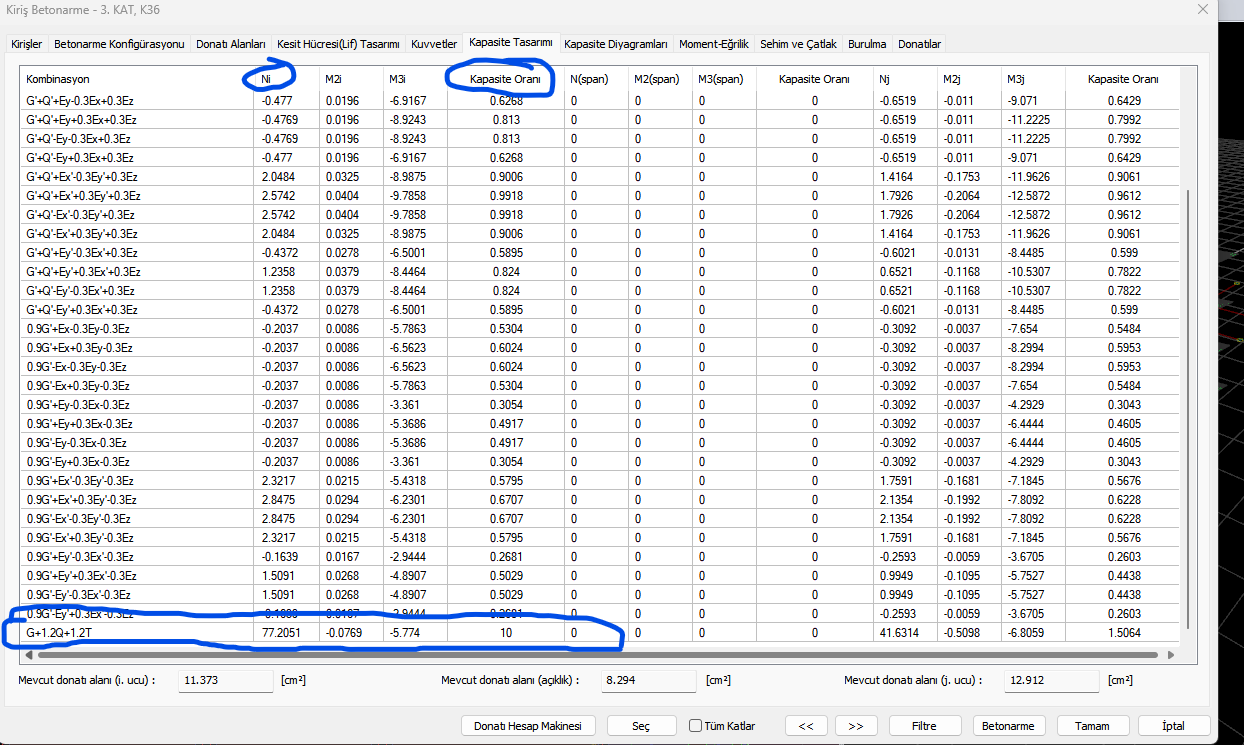Viewport: 1244px width, 745px height.
Task: Close the Kiriş Betonarme dialog
Action: pyautogui.click(x=1203, y=9)
